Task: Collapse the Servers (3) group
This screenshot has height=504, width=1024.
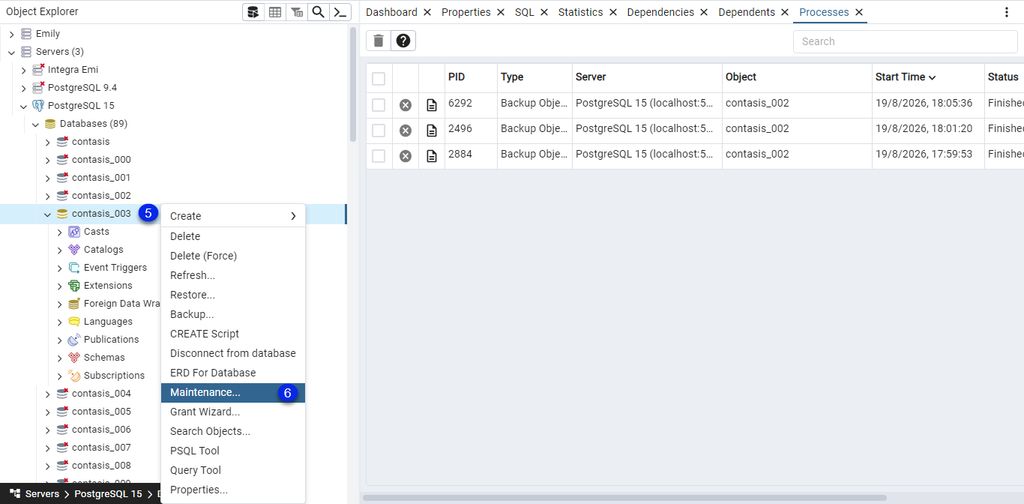Action: click(11, 52)
